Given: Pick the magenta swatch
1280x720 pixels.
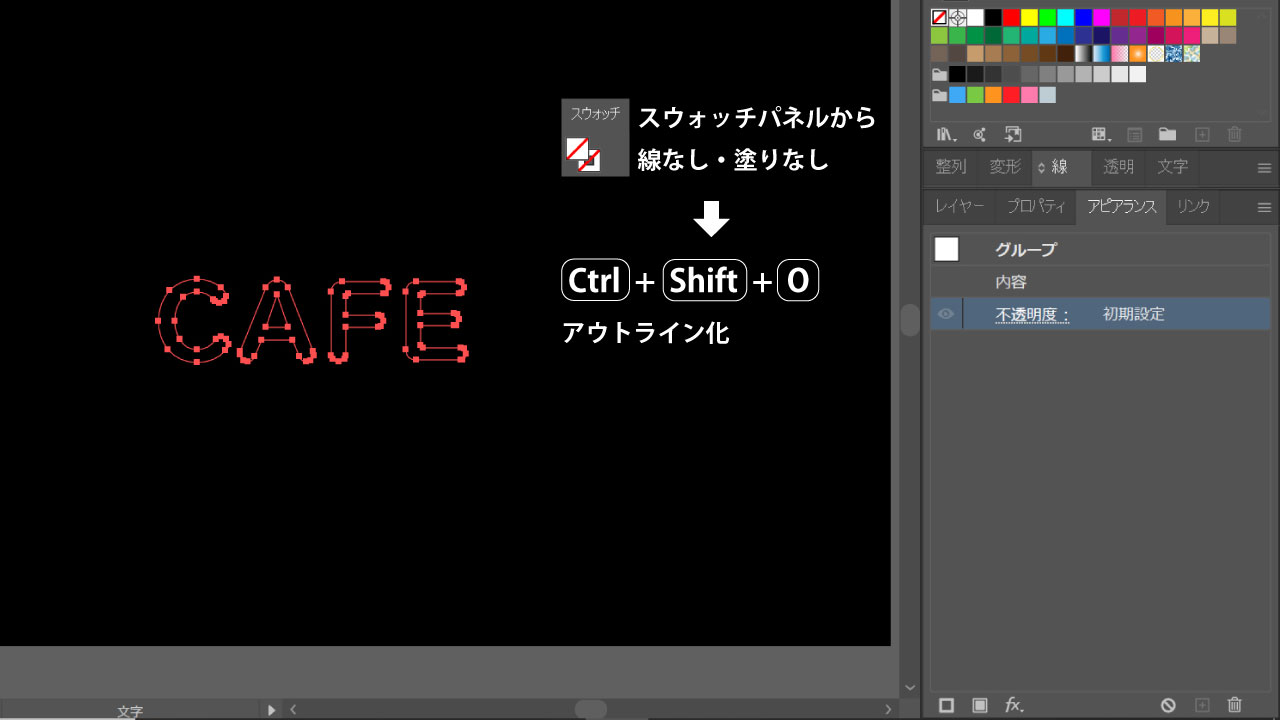Looking at the screenshot, I should pyautogui.click(x=1101, y=17).
